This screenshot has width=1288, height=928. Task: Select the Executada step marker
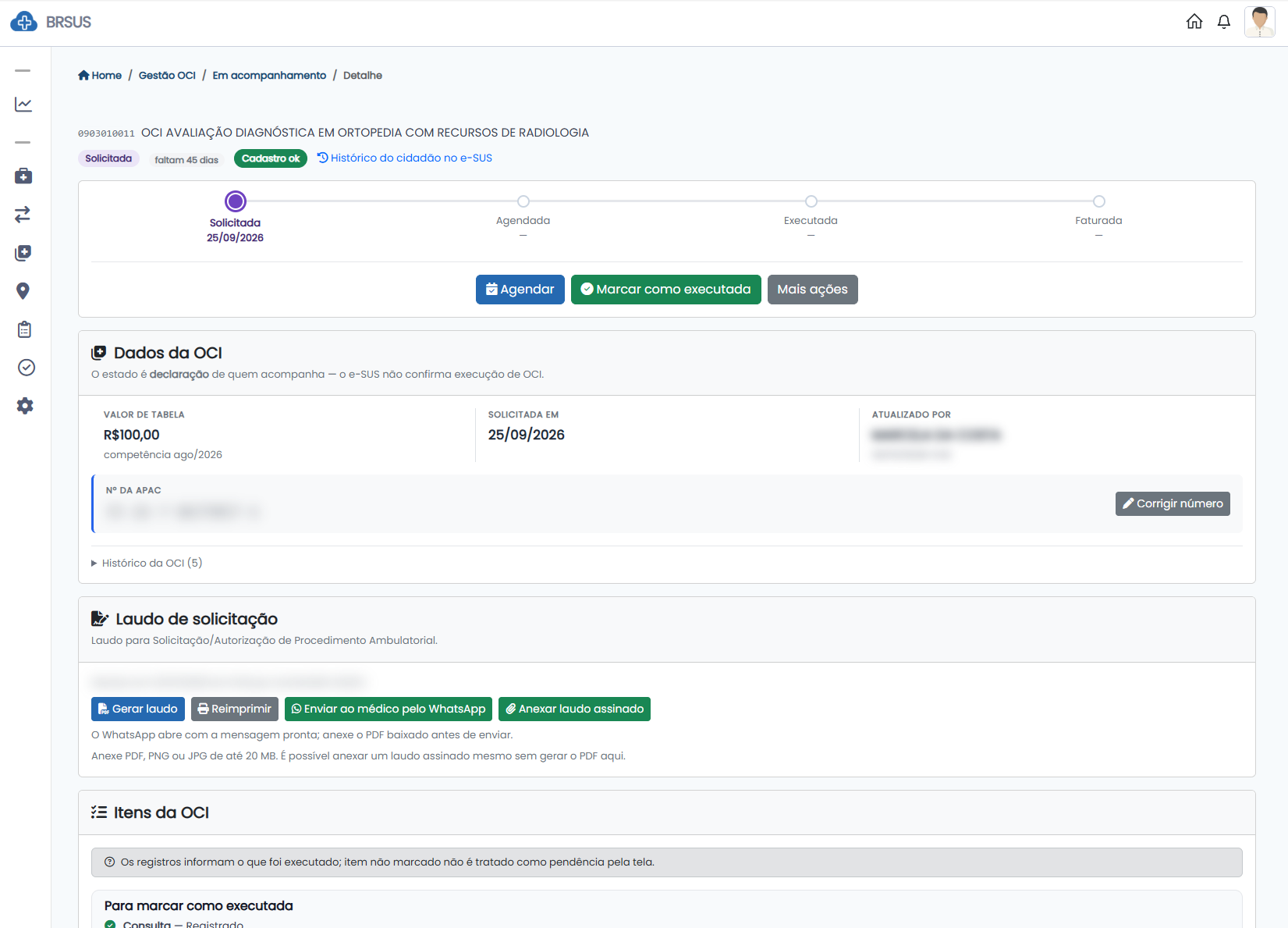pos(811,201)
